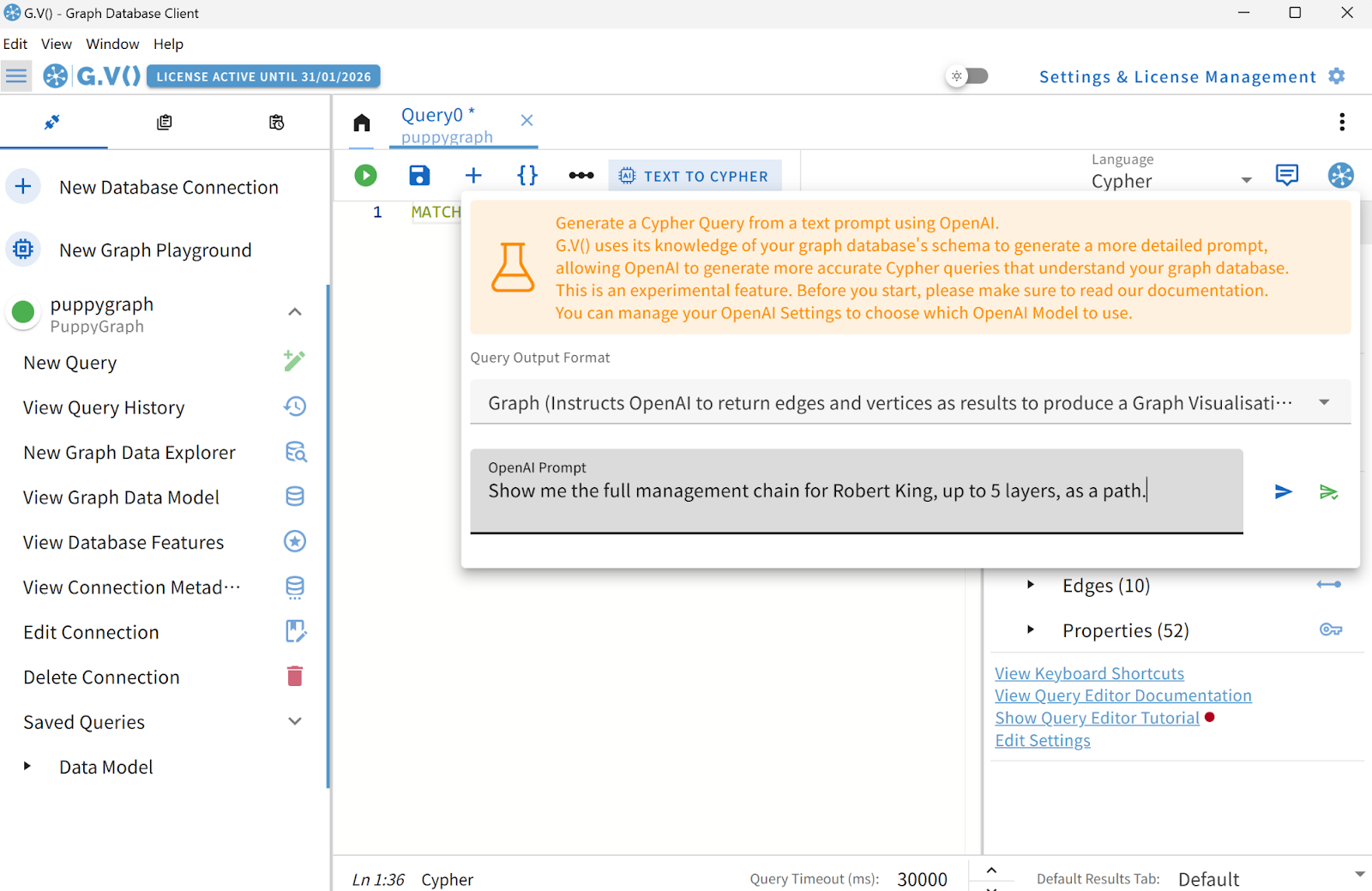
Task: Click the License Active Until badge
Action: [x=263, y=76]
